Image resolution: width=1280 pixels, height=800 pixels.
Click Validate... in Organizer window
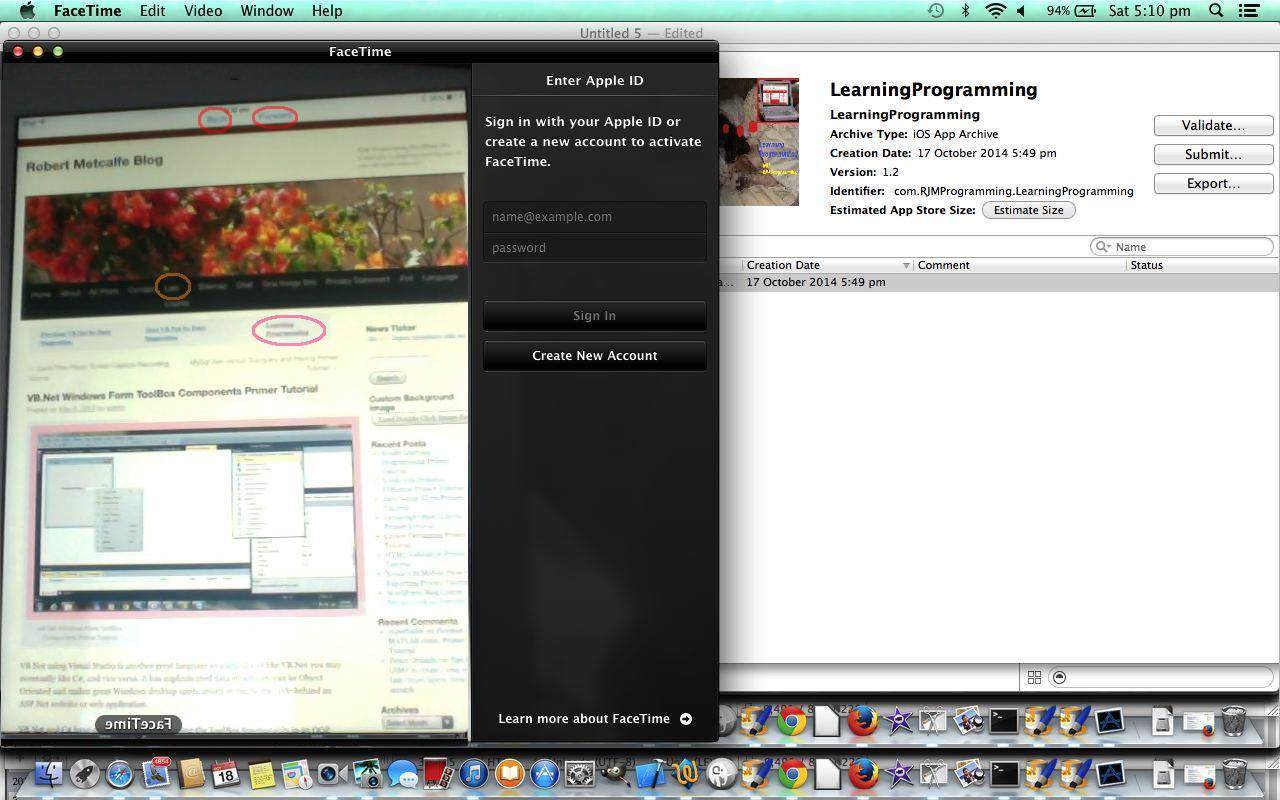point(1213,125)
